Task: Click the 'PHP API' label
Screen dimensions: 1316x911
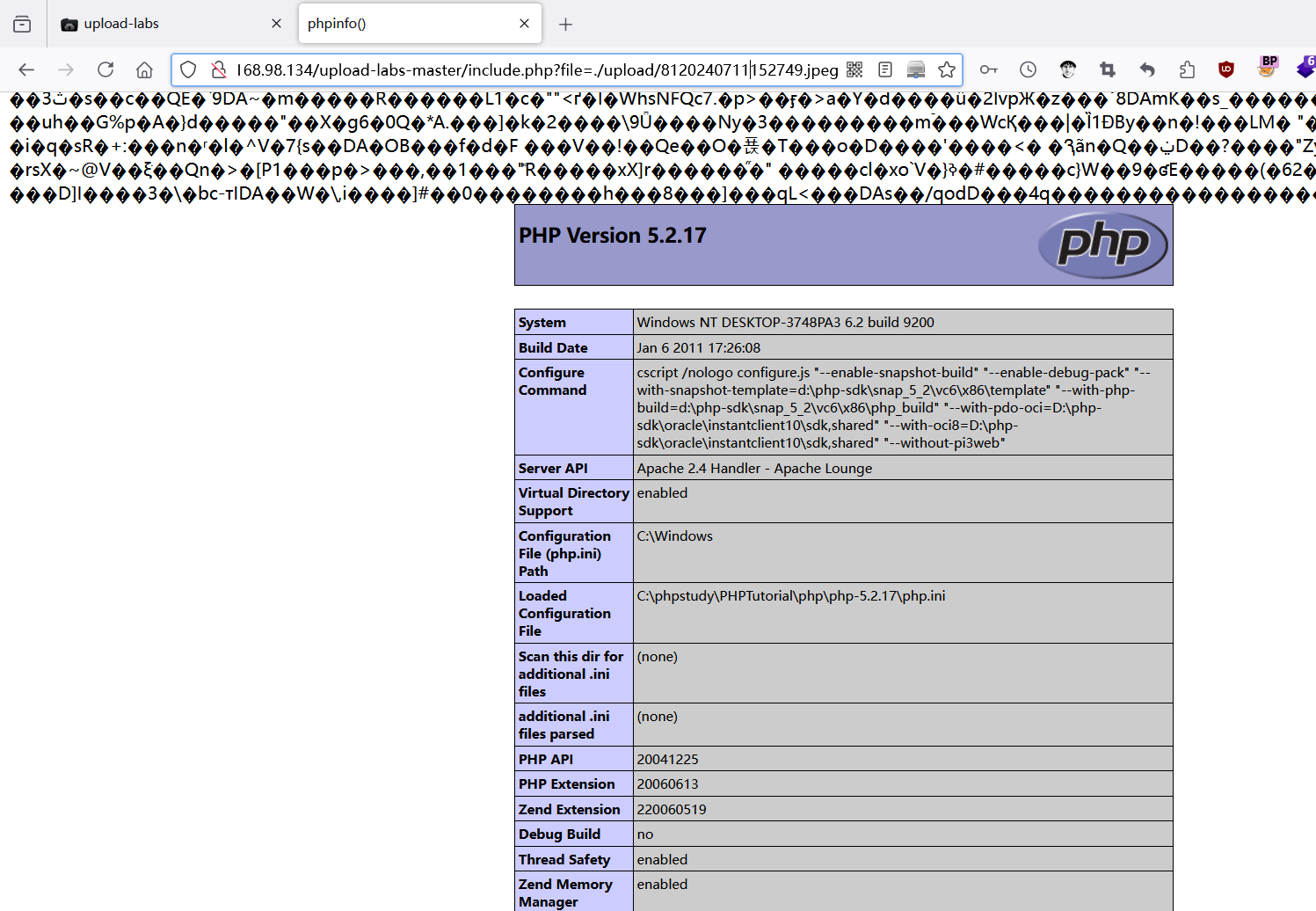Action: click(546, 760)
